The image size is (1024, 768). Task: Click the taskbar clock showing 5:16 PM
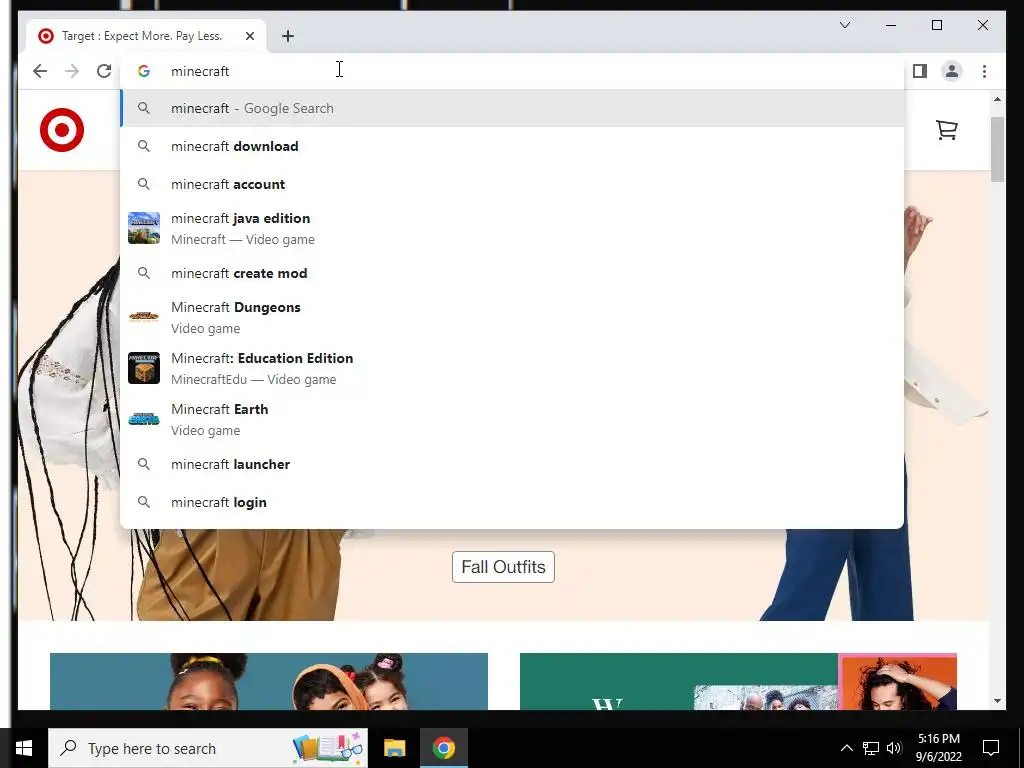938,748
